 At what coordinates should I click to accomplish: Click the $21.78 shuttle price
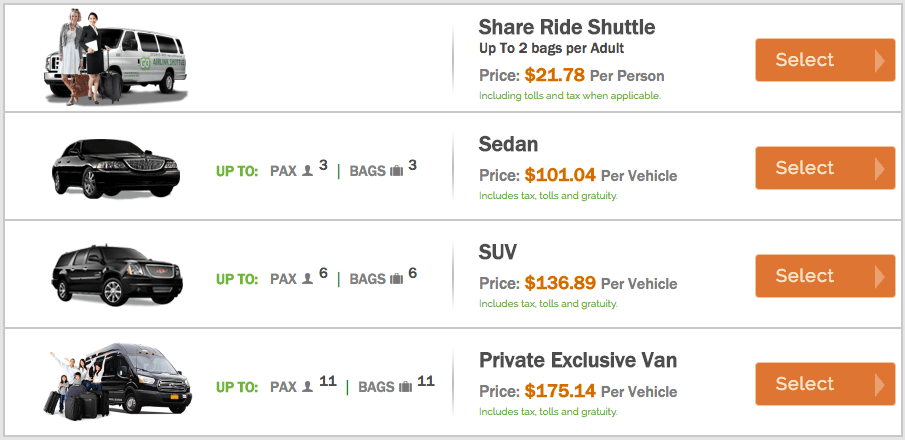(555, 75)
